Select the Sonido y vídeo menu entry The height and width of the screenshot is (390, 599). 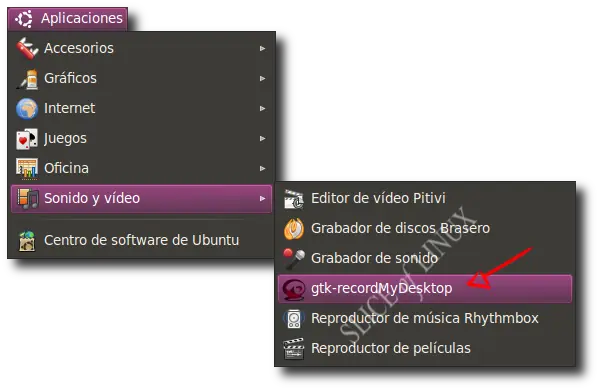[141, 199]
